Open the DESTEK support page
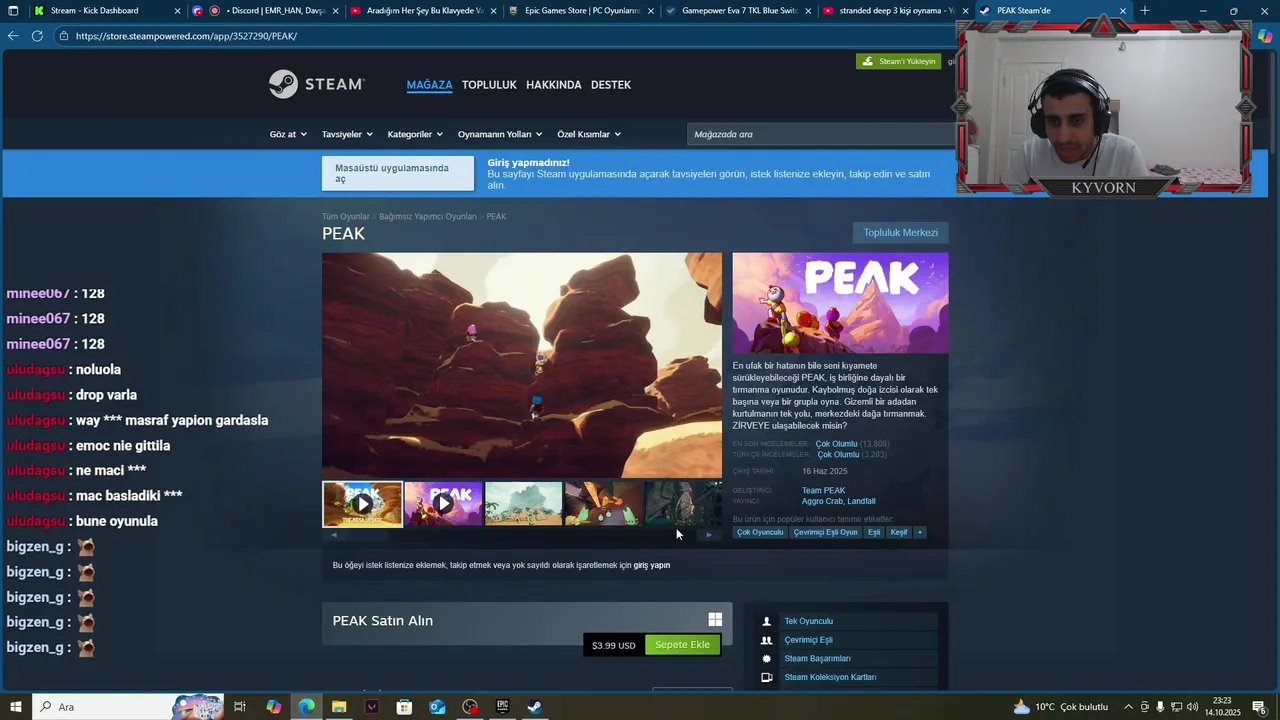The height and width of the screenshot is (720, 1280). coord(611,85)
